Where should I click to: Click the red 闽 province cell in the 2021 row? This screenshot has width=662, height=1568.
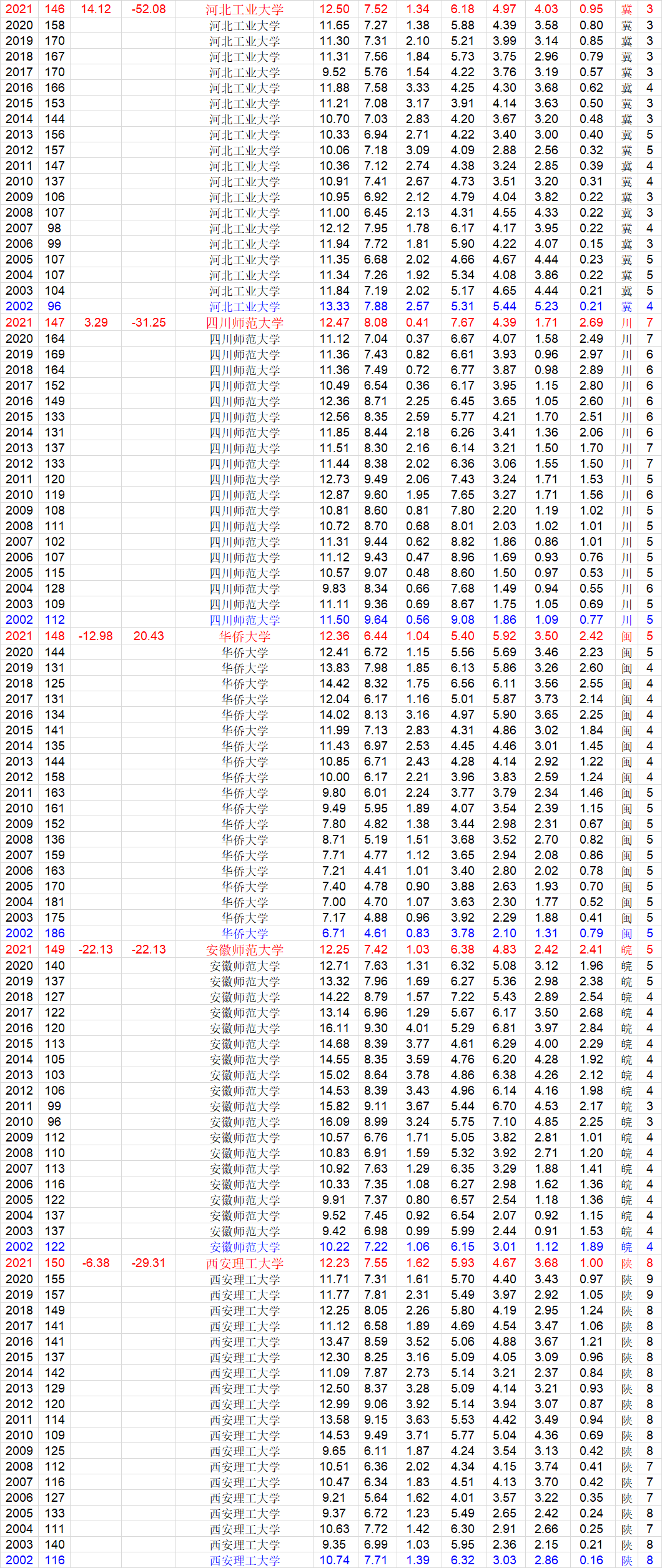point(626,636)
